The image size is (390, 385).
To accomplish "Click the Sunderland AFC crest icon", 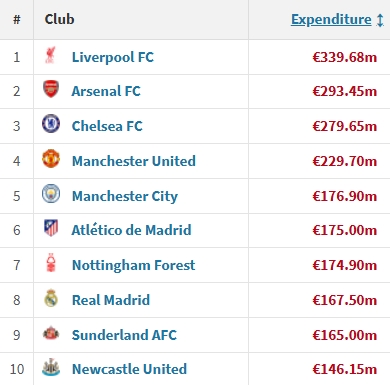I will [x=51, y=333].
